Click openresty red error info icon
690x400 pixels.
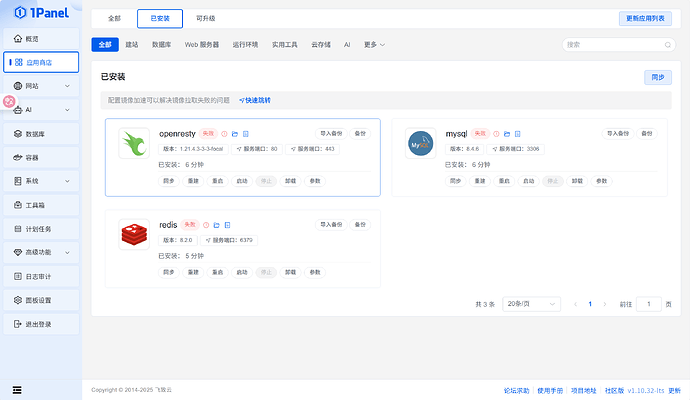(224, 134)
